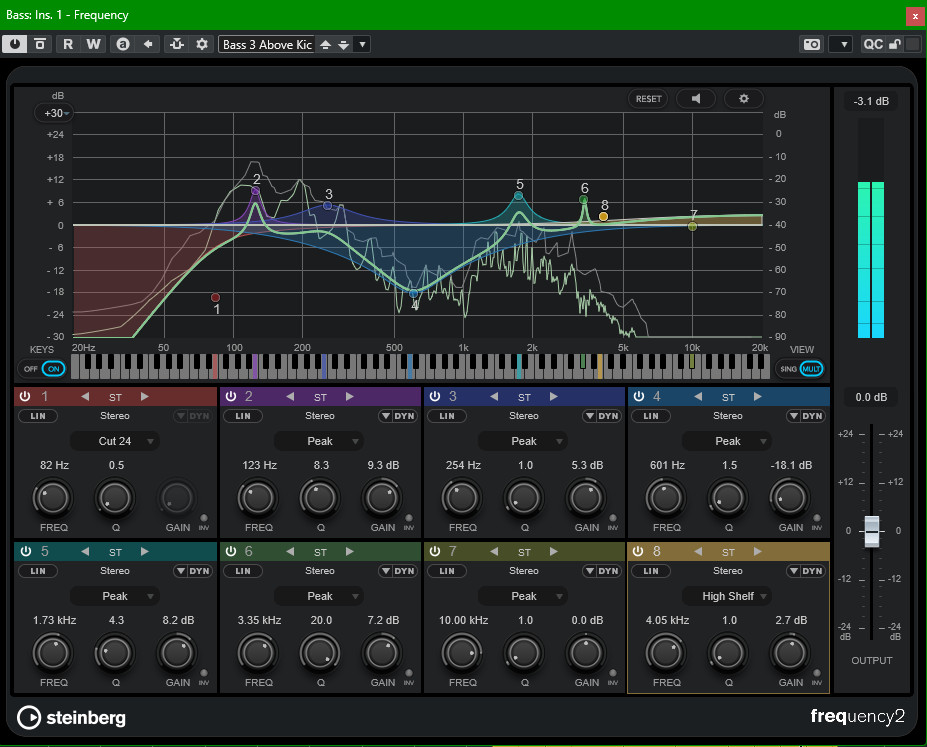The height and width of the screenshot is (747, 927).
Task: Expand the preset browser dropdown arrow
Action: tap(363, 44)
